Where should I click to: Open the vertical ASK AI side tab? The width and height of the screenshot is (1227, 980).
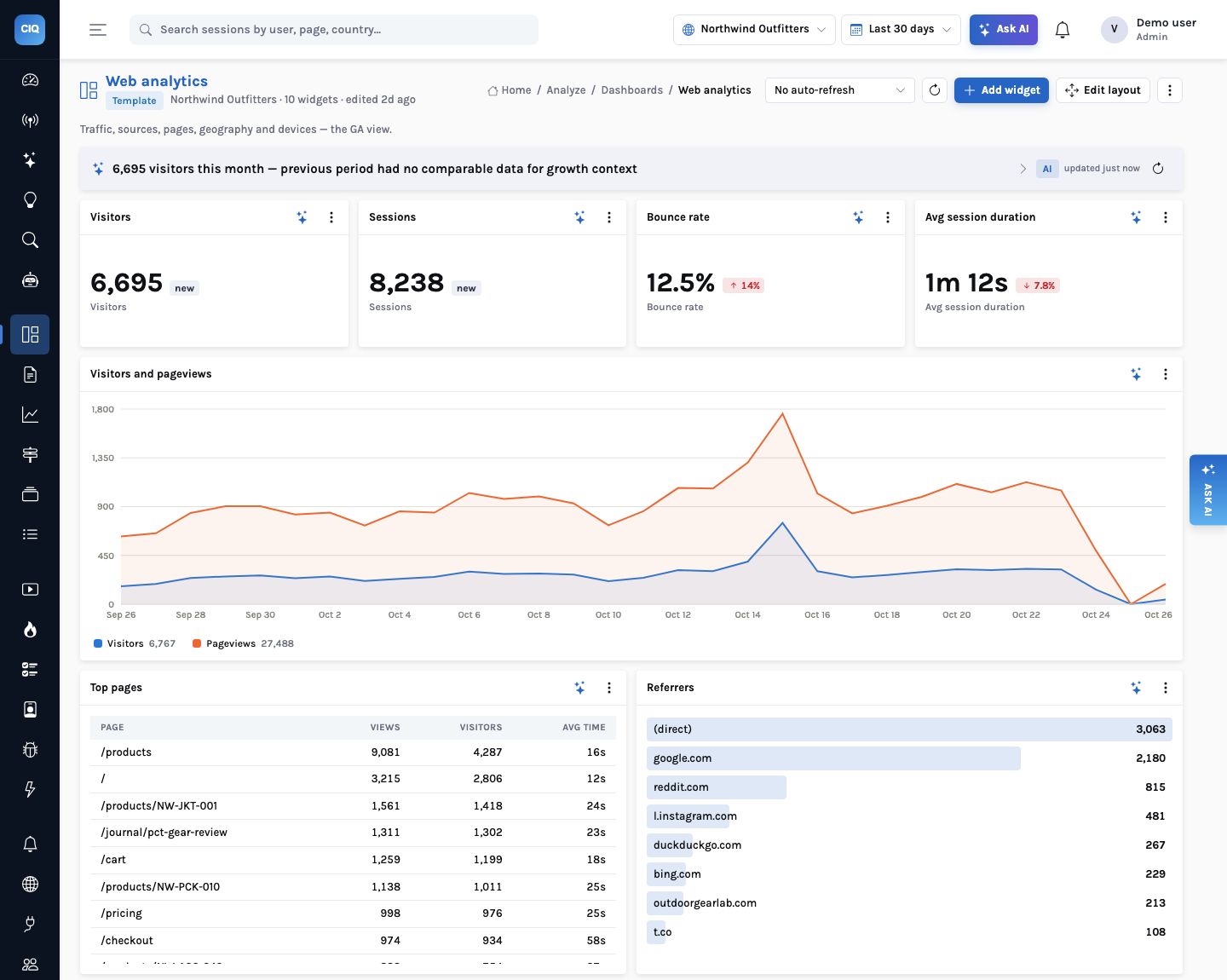click(x=1207, y=490)
